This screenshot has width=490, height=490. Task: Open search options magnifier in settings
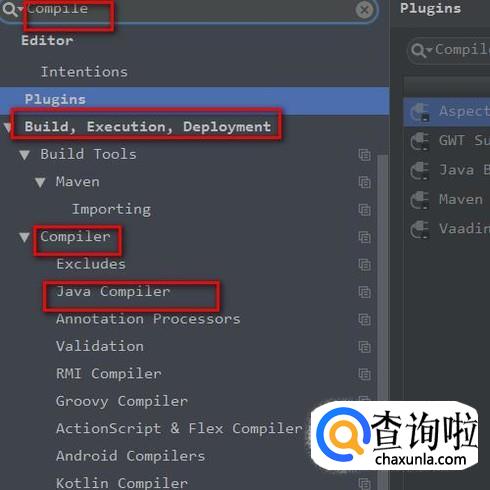[x=11, y=9]
